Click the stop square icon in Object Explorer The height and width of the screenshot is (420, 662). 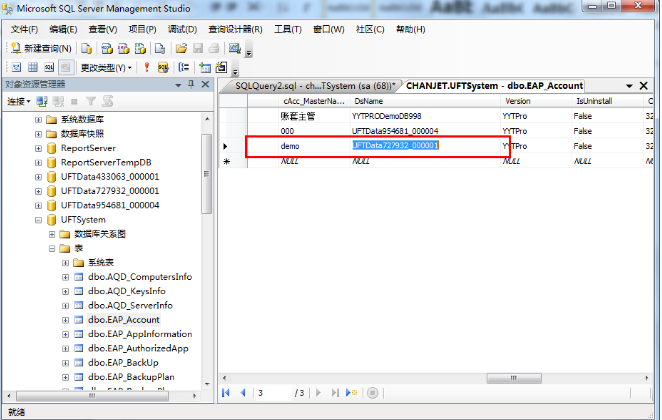(x=74, y=101)
